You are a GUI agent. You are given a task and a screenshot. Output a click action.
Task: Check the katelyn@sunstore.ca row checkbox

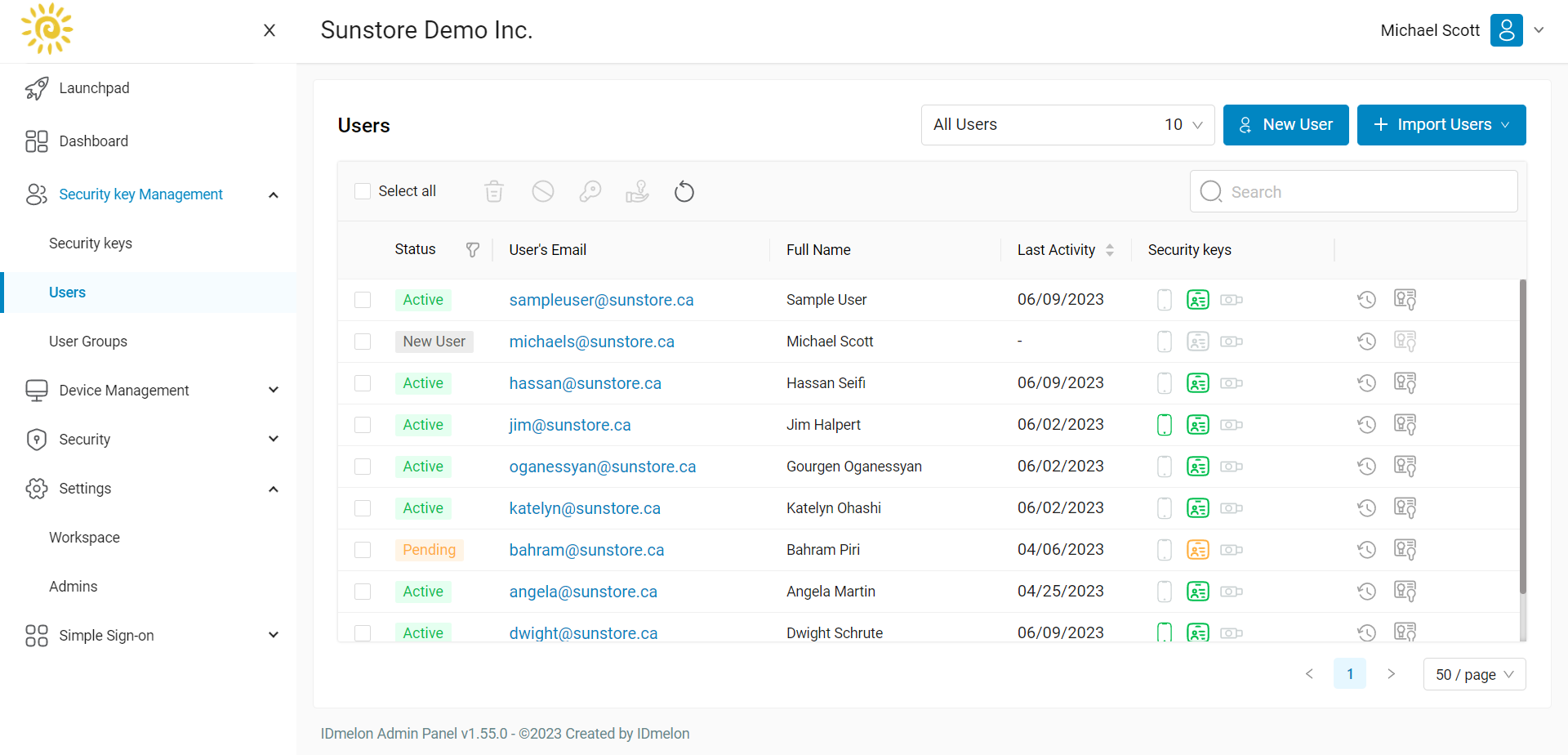363,508
